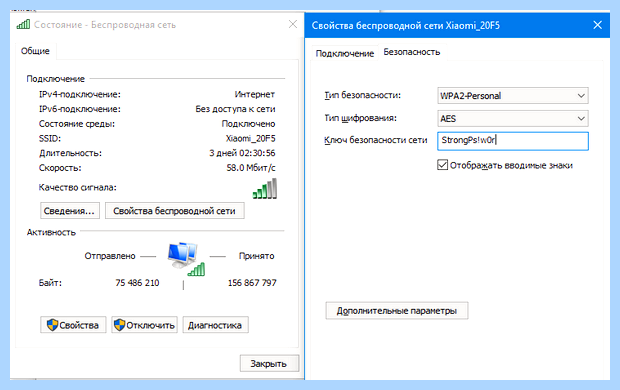Click the 'Подключено' media state value
The image size is (620, 390).
coord(248,124)
